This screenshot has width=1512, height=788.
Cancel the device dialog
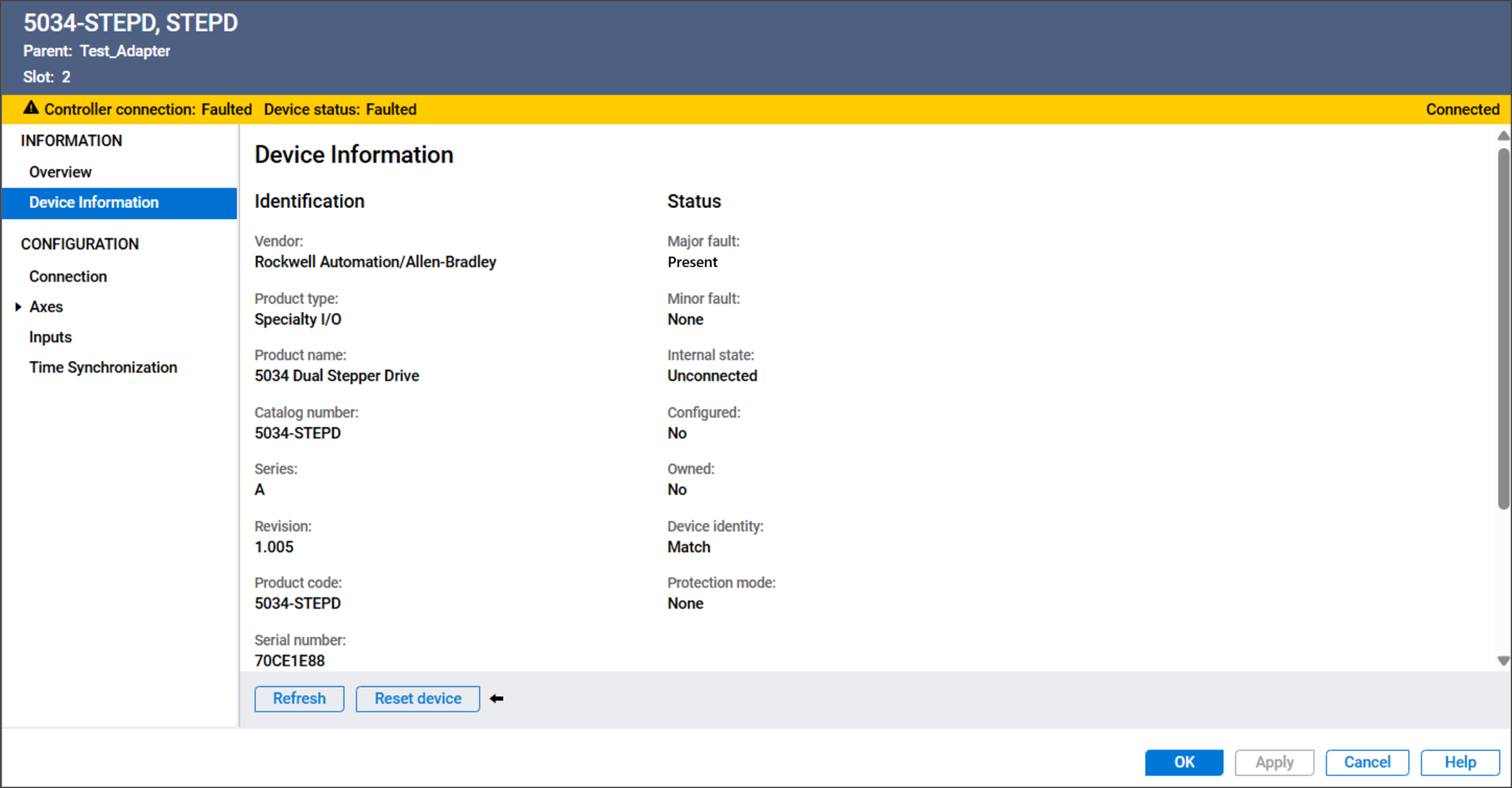(x=1367, y=762)
